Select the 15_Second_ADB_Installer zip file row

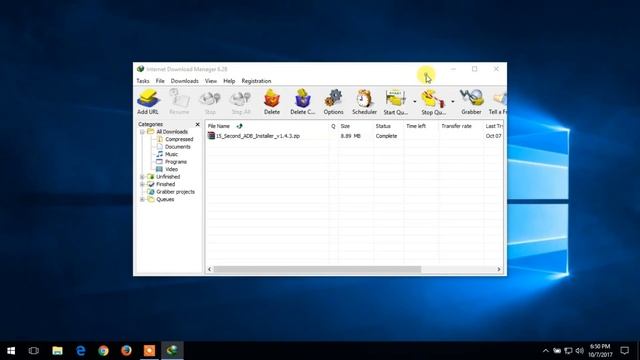coord(354,136)
